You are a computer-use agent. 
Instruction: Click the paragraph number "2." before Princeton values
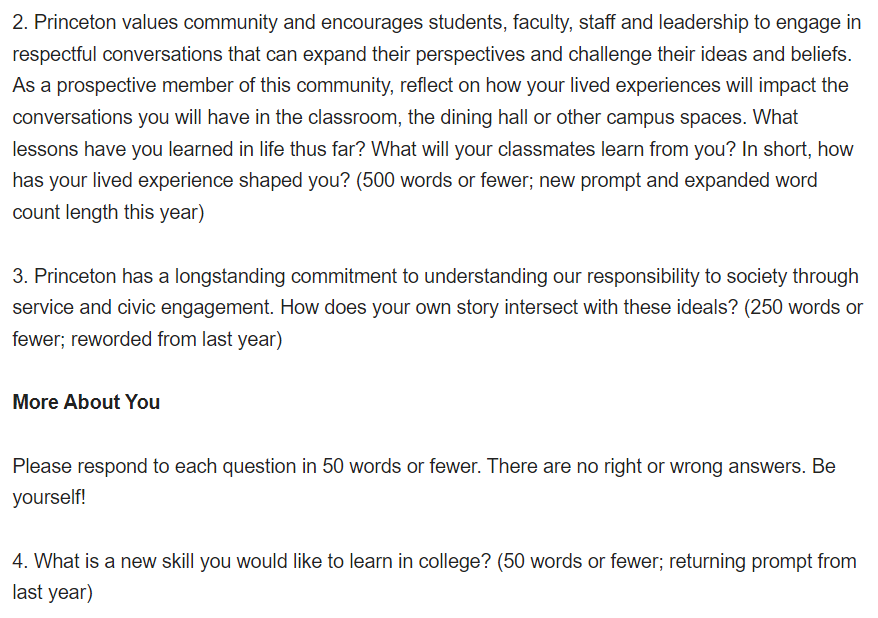(20, 22)
